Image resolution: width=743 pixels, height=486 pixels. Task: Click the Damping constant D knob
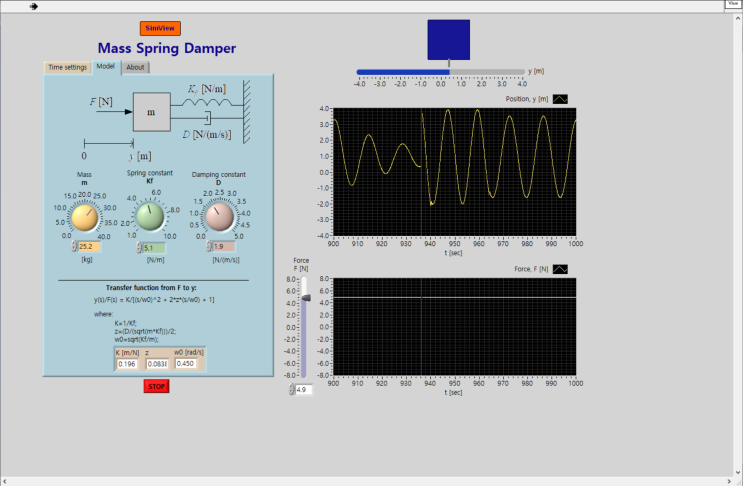pos(219,216)
